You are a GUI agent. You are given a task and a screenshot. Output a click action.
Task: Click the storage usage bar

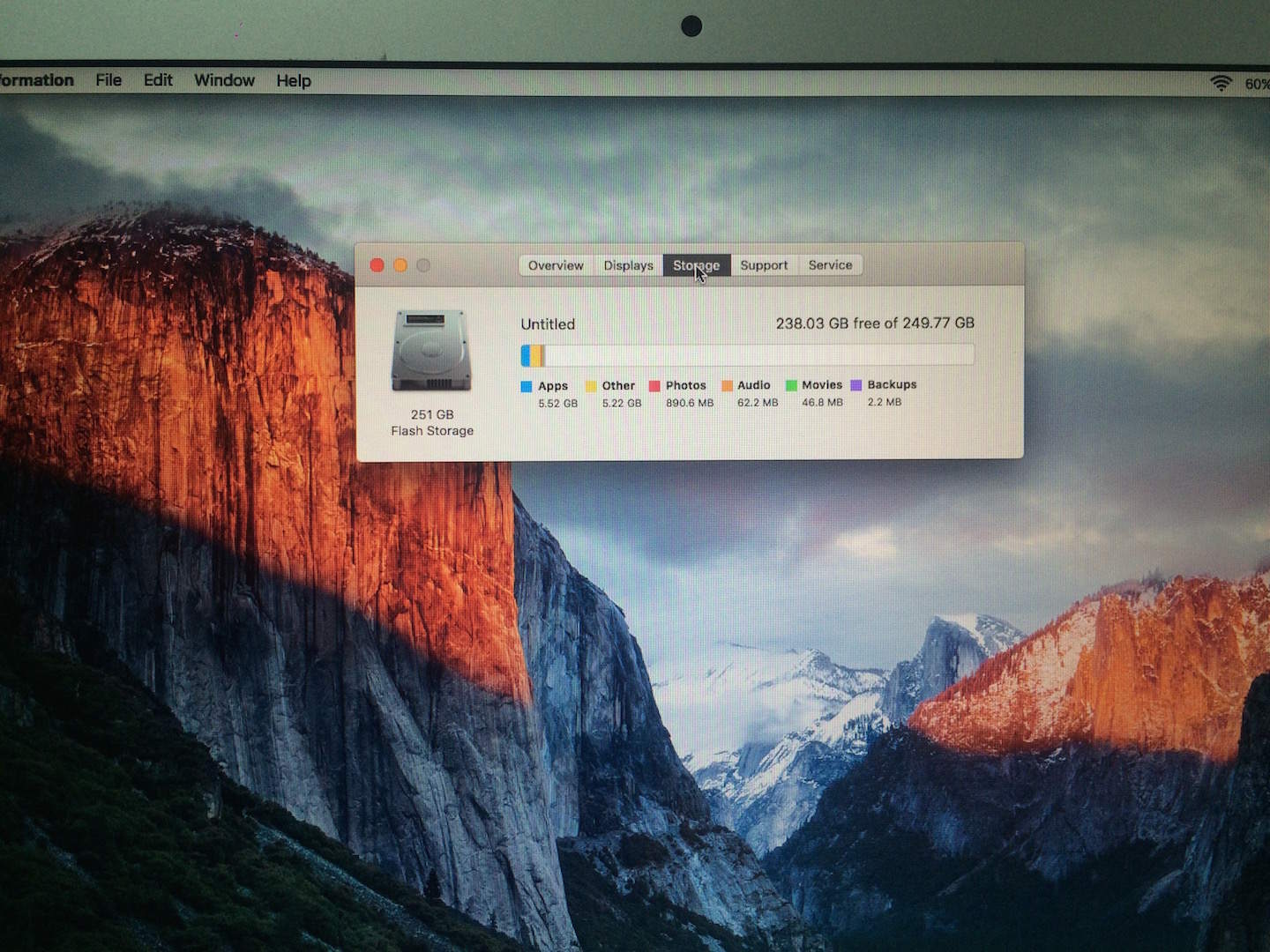(x=747, y=355)
